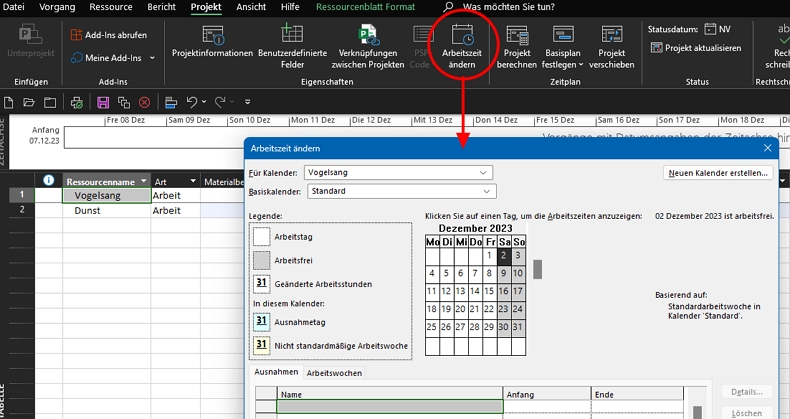Click the Undo arrow icon
Image resolution: width=790 pixels, height=419 pixels.
coord(191,102)
